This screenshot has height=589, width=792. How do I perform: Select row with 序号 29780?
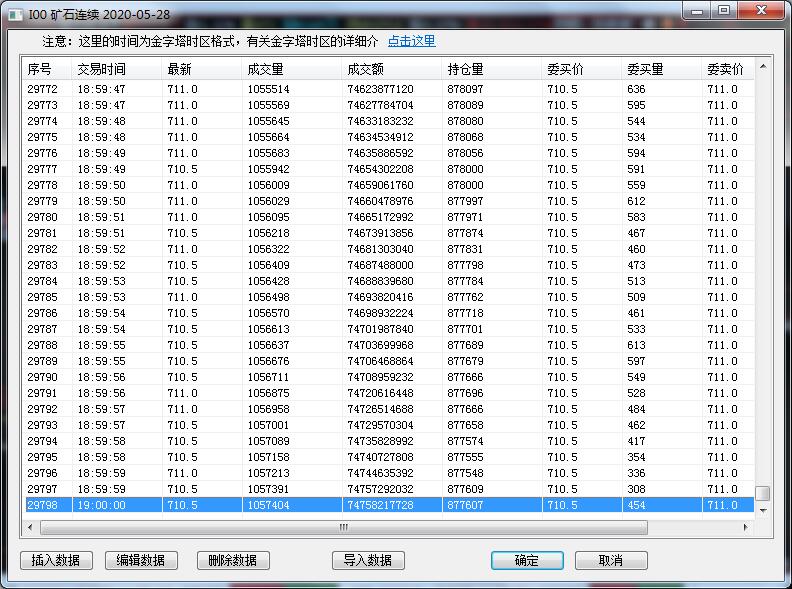pos(389,217)
